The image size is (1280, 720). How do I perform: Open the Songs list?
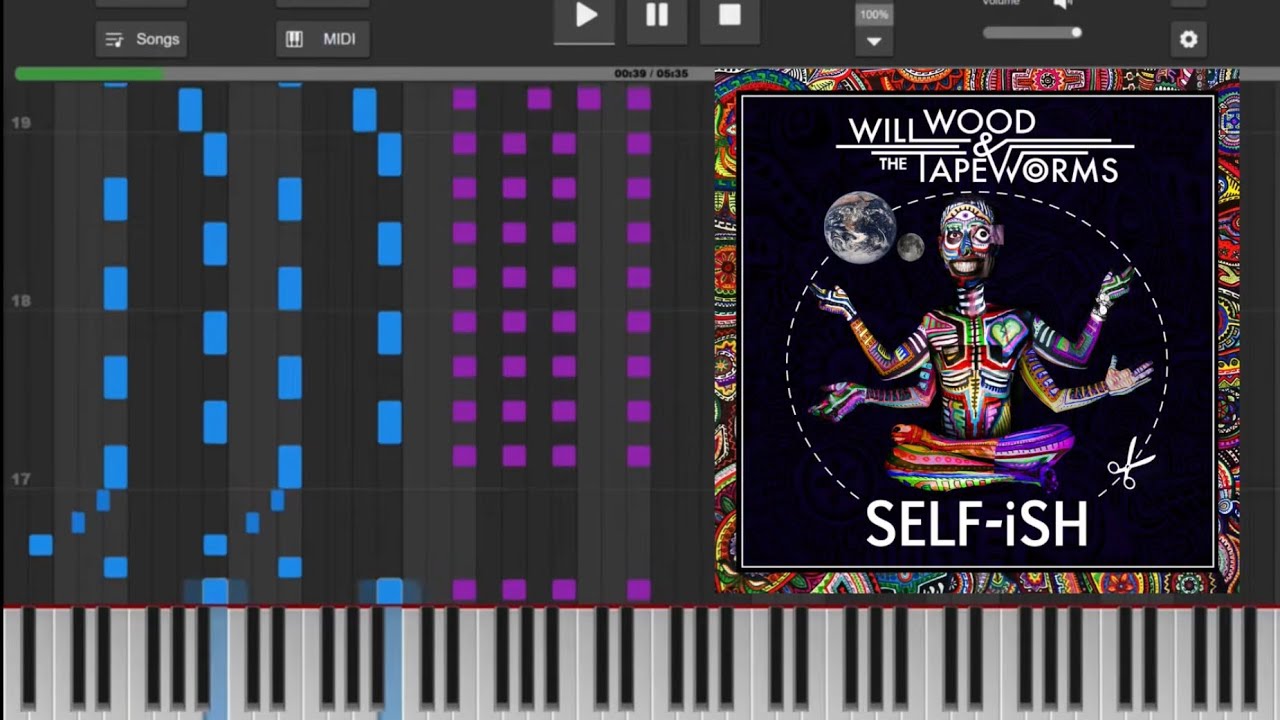pos(139,39)
